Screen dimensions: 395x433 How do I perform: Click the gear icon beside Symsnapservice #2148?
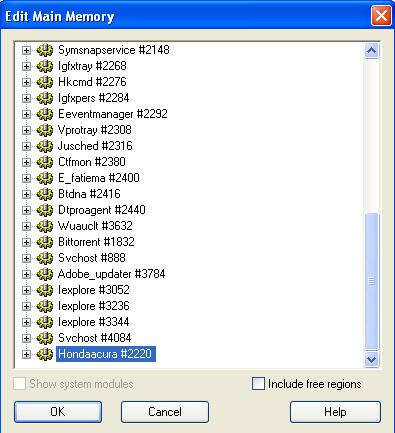(x=45, y=50)
